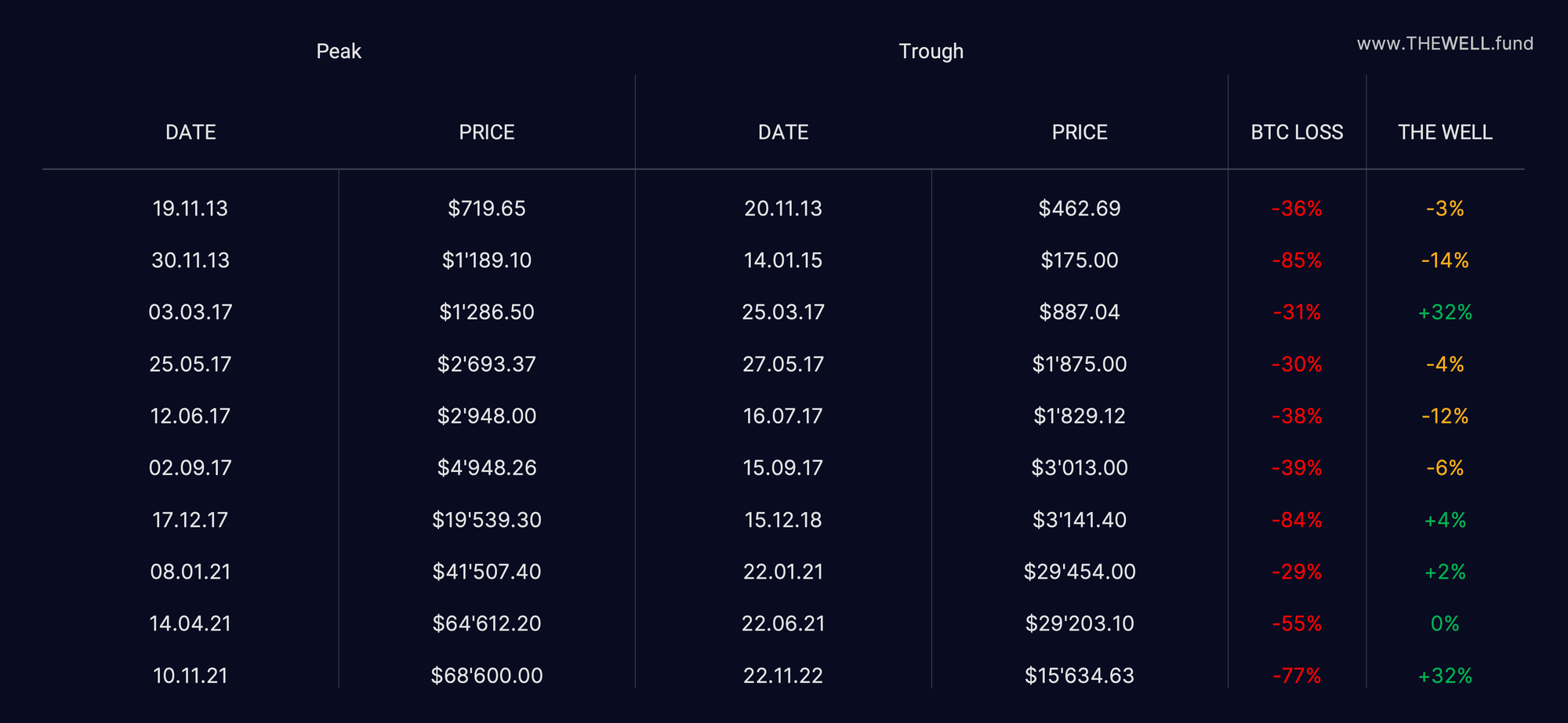This screenshot has width=1568, height=723.
Task: Click the BTC LOSS column header
Action: 1297,133
